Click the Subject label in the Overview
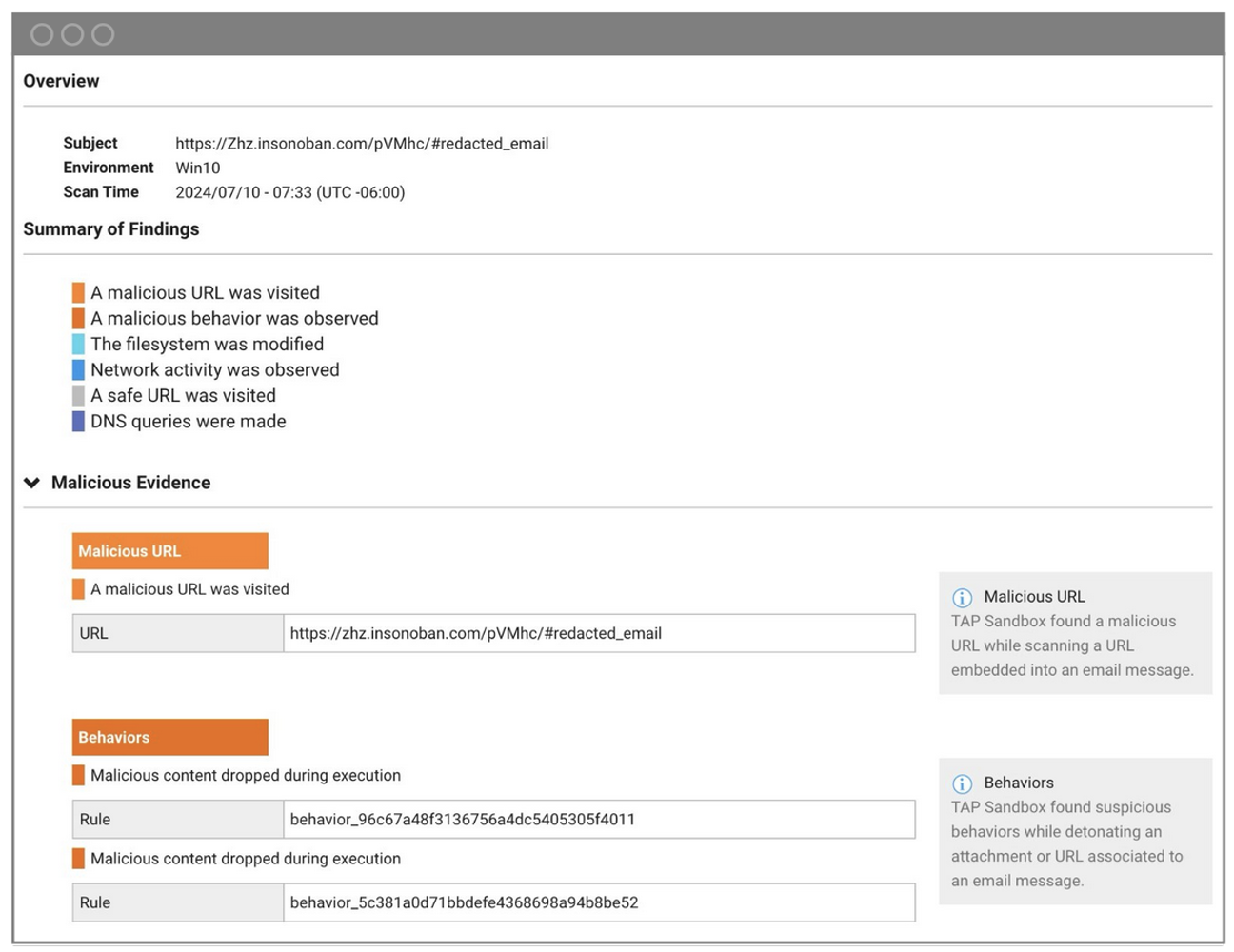Screen dimensions: 1234x952 tap(90, 143)
